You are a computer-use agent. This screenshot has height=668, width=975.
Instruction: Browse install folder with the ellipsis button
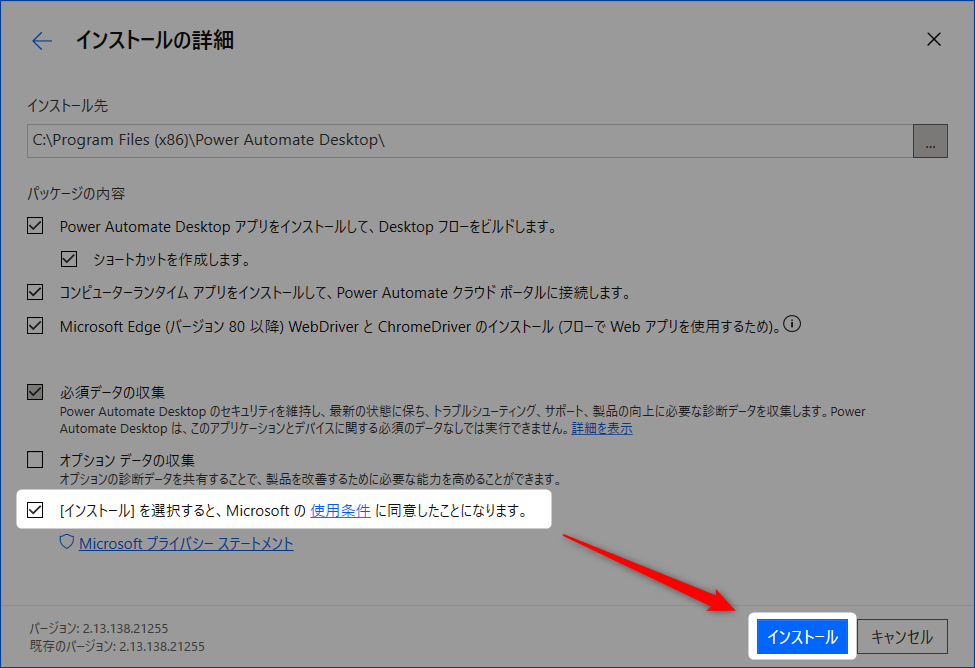click(930, 141)
